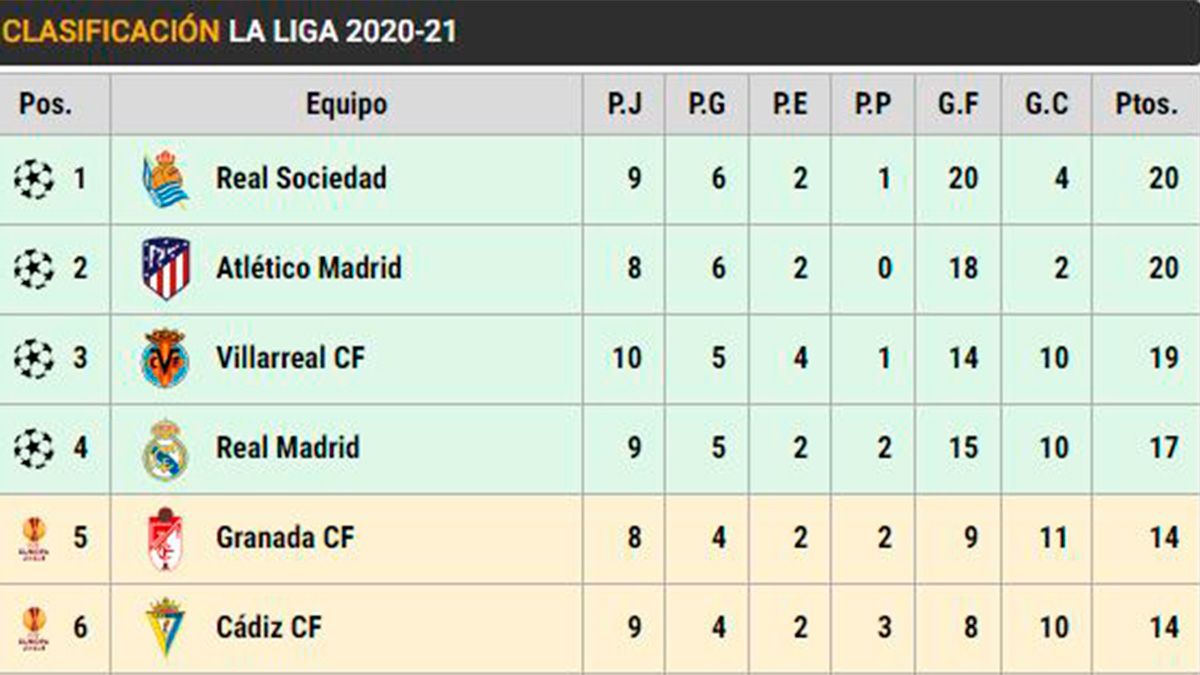Image resolution: width=1200 pixels, height=675 pixels.
Task: Click the P.J column header
Action: click(624, 104)
